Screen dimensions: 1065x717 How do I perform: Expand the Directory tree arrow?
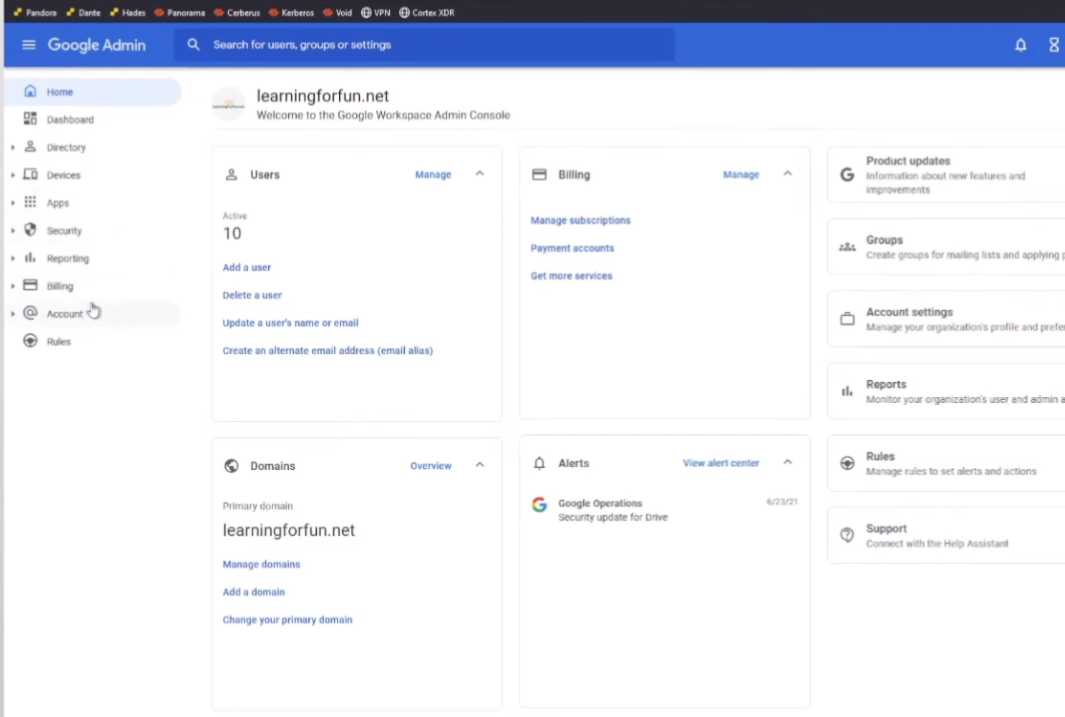click(12, 147)
